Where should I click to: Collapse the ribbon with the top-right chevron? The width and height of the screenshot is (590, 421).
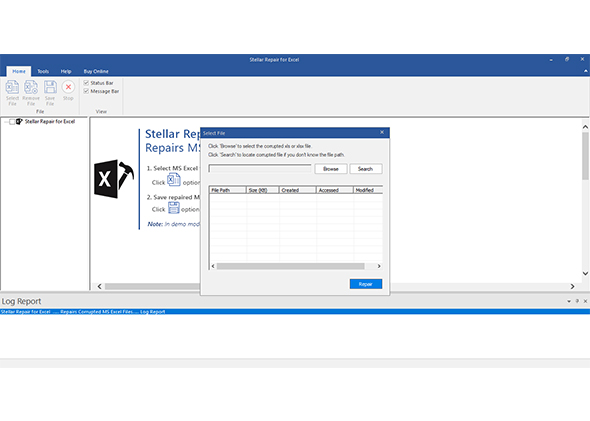pyautogui.click(x=585, y=71)
